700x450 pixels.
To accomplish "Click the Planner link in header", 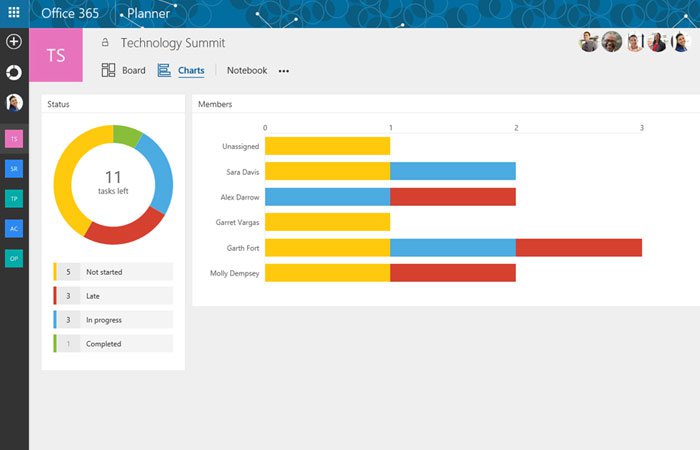I will click(x=148, y=13).
